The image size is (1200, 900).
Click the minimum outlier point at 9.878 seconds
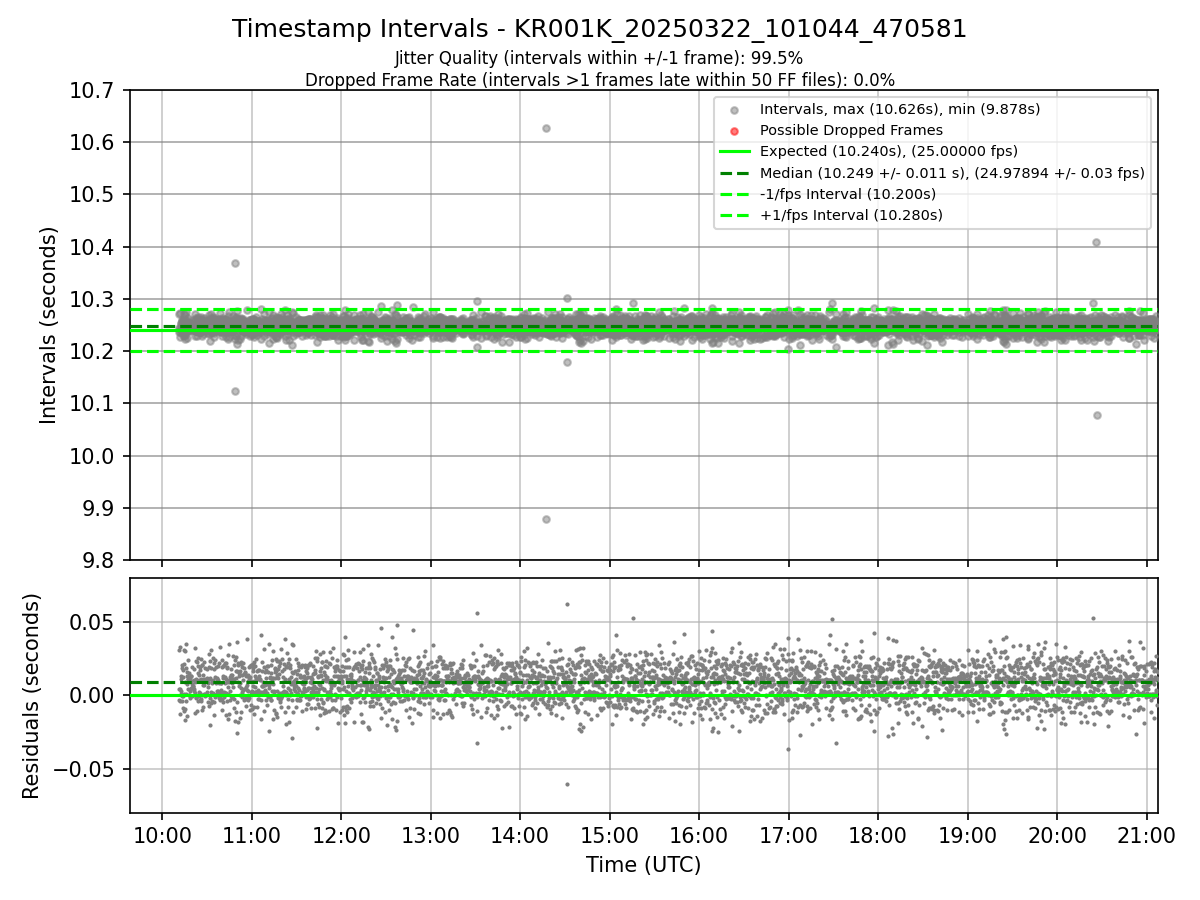coord(546,519)
